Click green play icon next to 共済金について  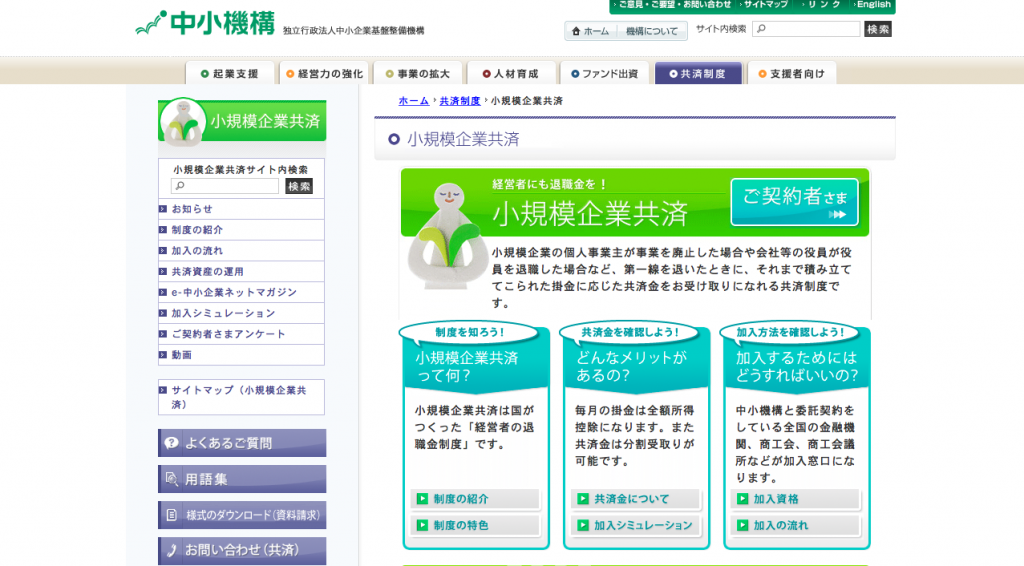(583, 499)
